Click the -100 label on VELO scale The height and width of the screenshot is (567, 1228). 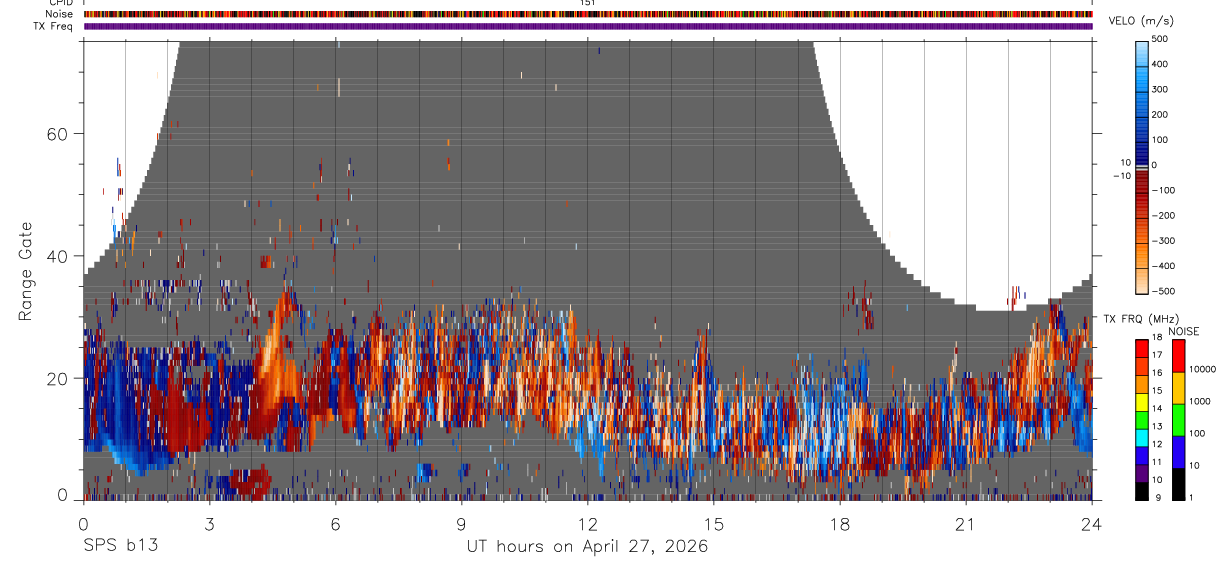click(1164, 190)
